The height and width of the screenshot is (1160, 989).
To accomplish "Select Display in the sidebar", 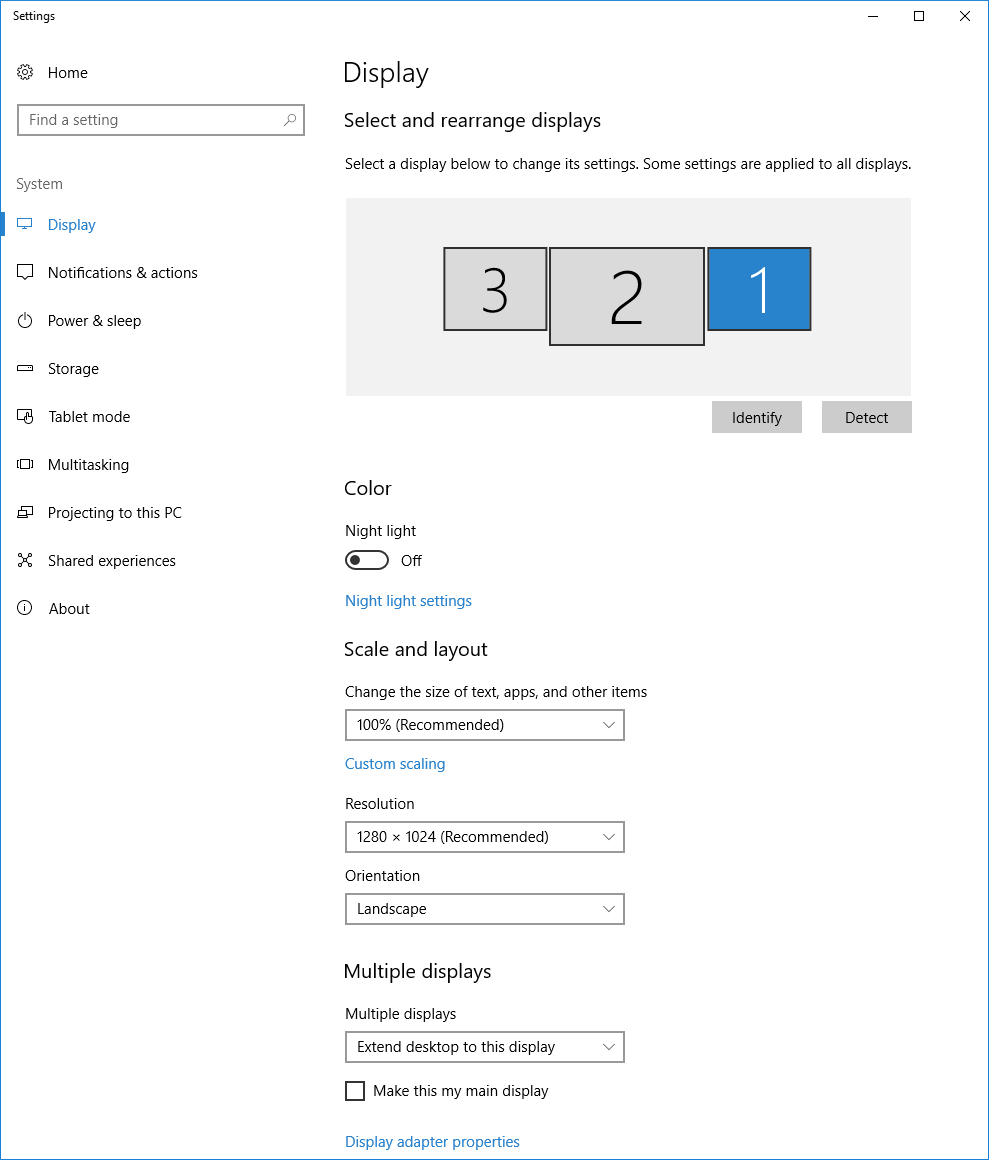I will point(72,224).
